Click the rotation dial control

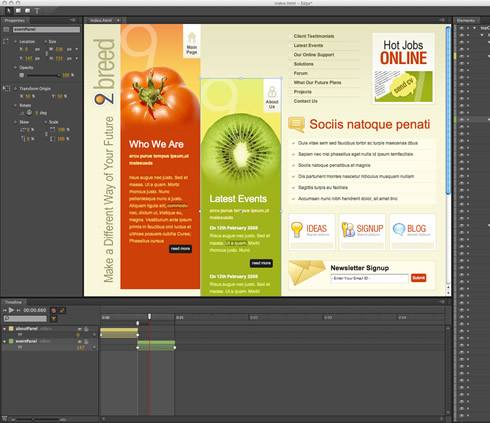click(x=29, y=113)
